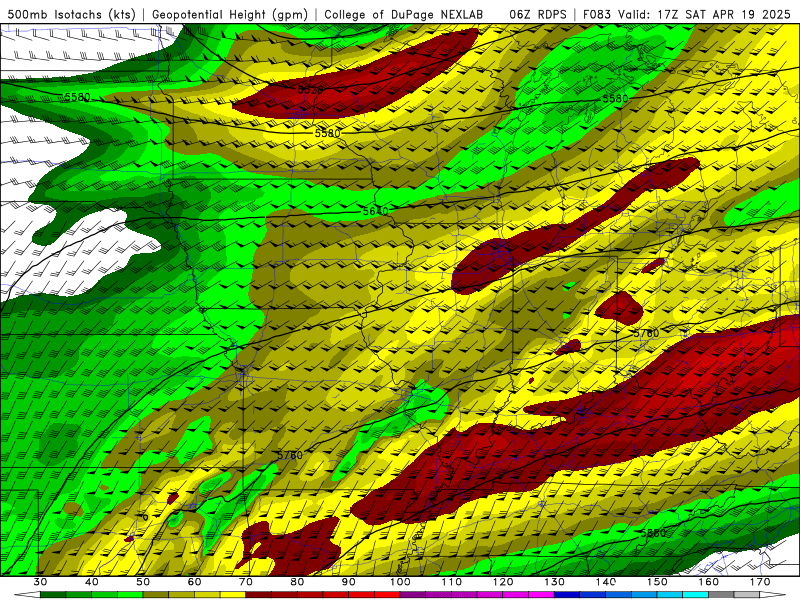This screenshot has height=600, width=800.
Task: Click the '90' value on the color scale
Action: click(x=349, y=582)
